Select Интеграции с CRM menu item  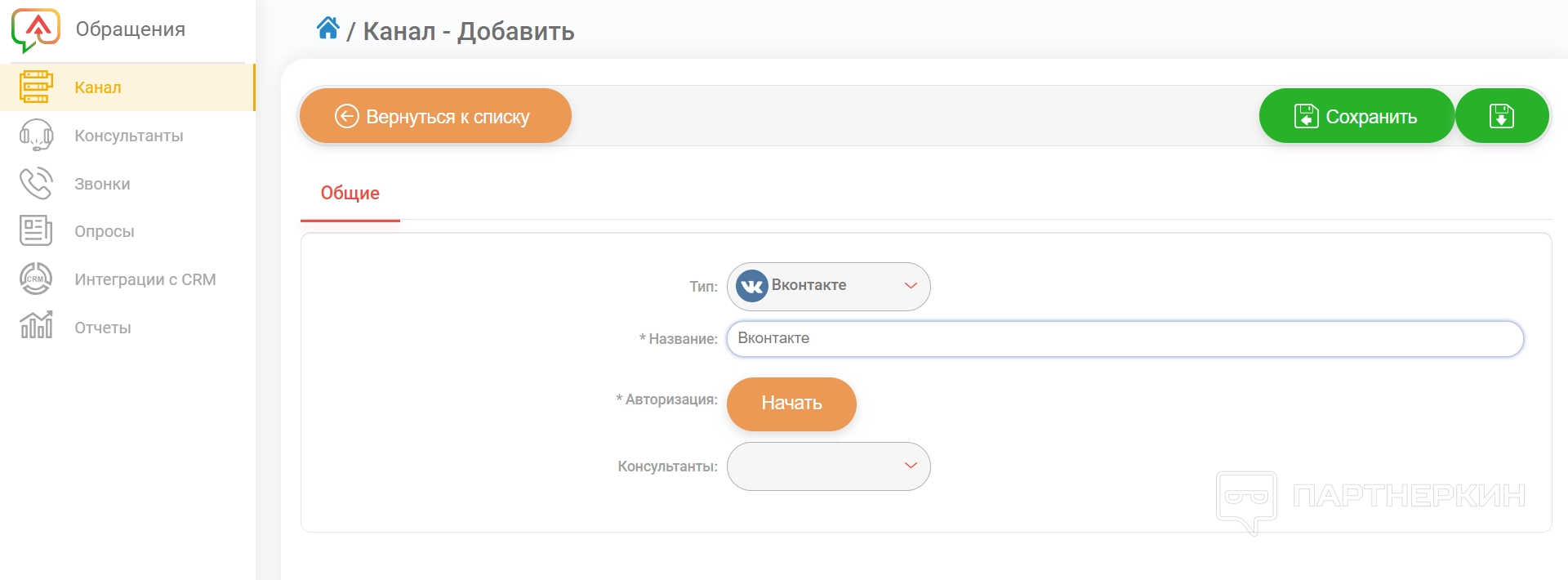[x=145, y=279]
